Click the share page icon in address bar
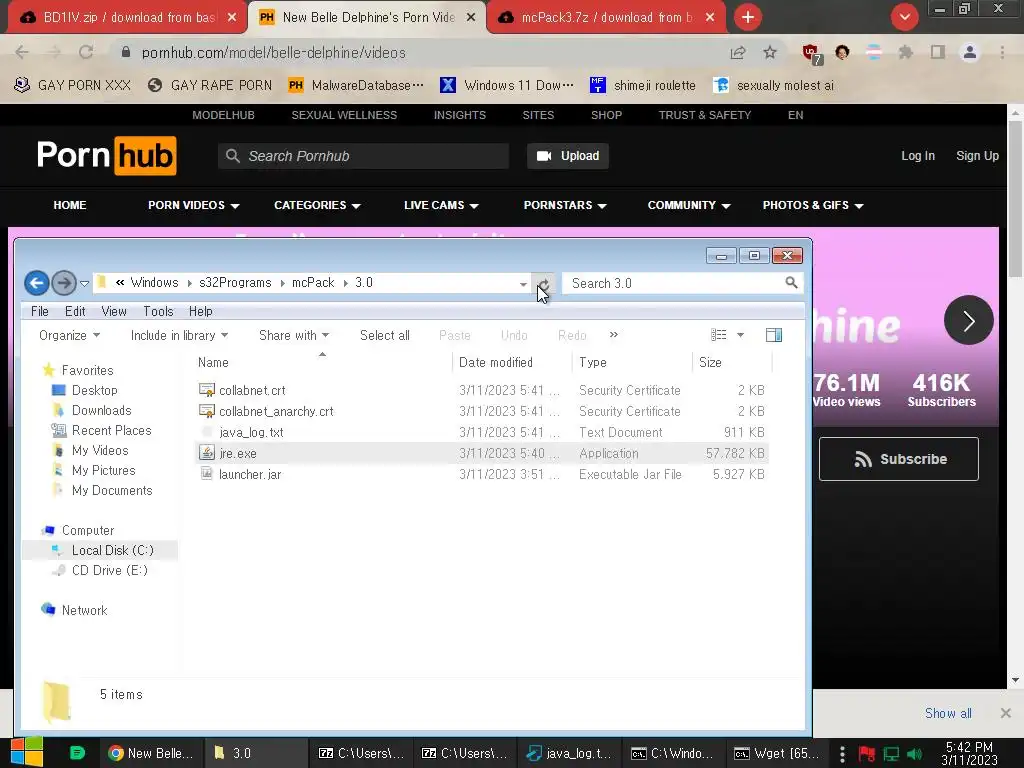This screenshot has width=1024, height=768. tap(738, 52)
